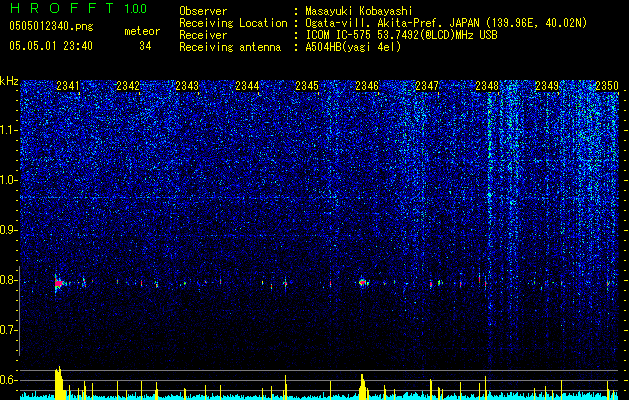Click time marker 2346
Image resolution: width=629 pixels, height=400 pixels.
(x=367, y=85)
